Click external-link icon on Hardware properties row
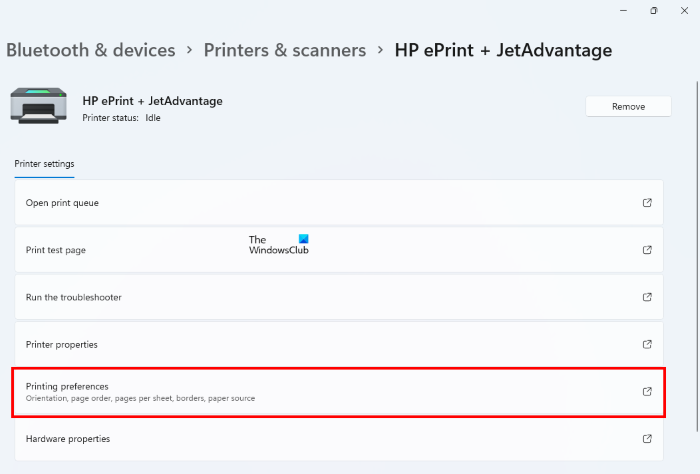The height and width of the screenshot is (474, 700). pos(647,438)
